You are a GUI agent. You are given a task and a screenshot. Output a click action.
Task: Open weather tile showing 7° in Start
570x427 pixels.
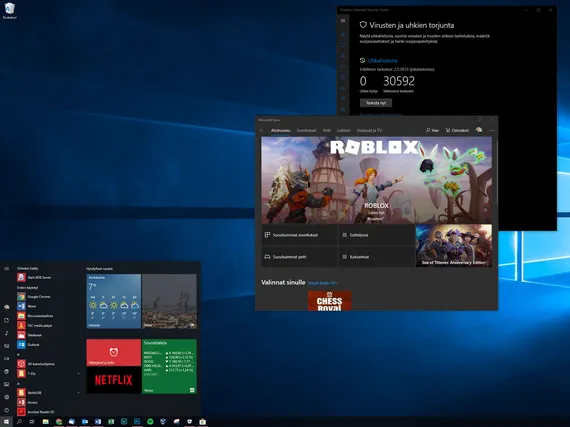point(114,301)
